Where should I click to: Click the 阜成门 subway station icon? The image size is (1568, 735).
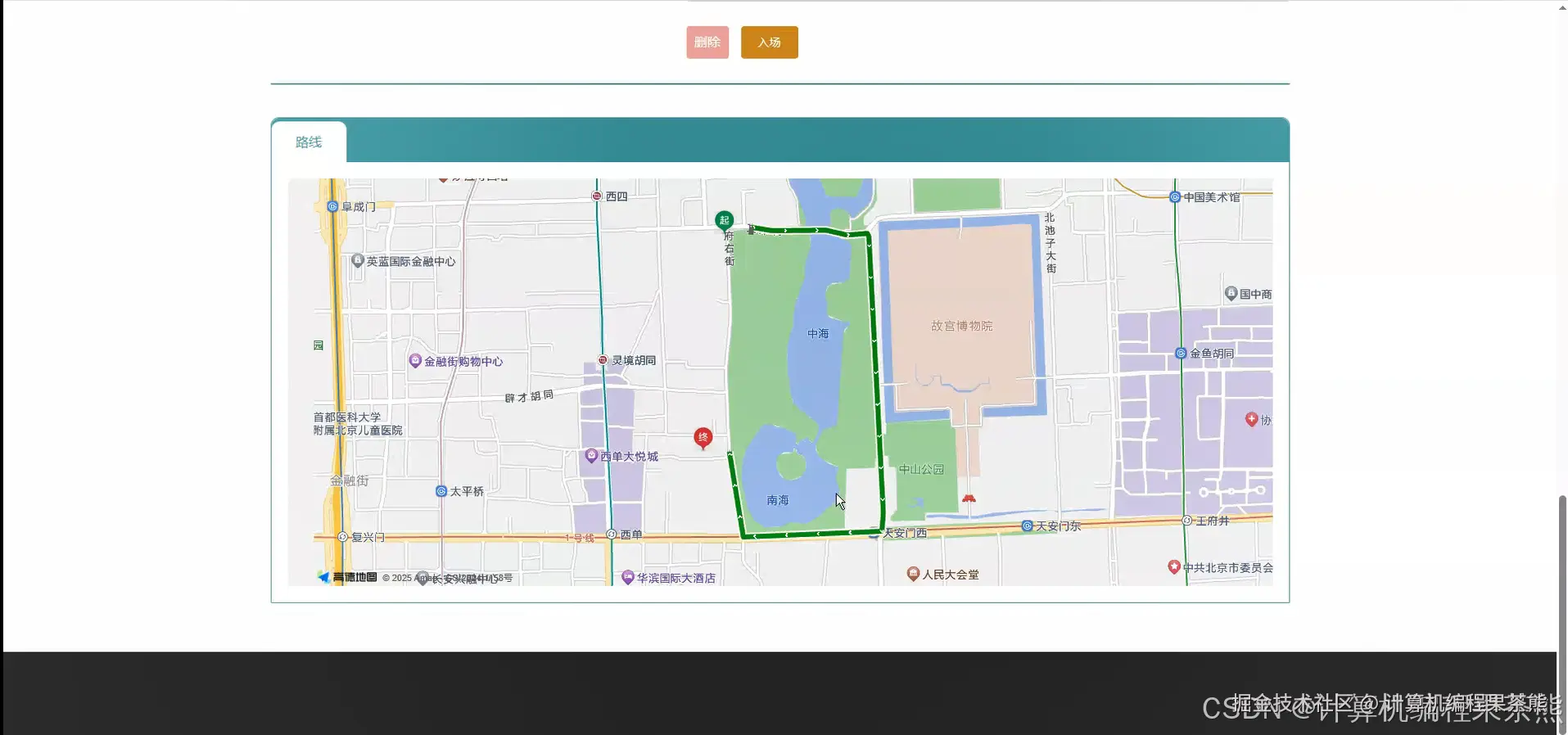(332, 207)
